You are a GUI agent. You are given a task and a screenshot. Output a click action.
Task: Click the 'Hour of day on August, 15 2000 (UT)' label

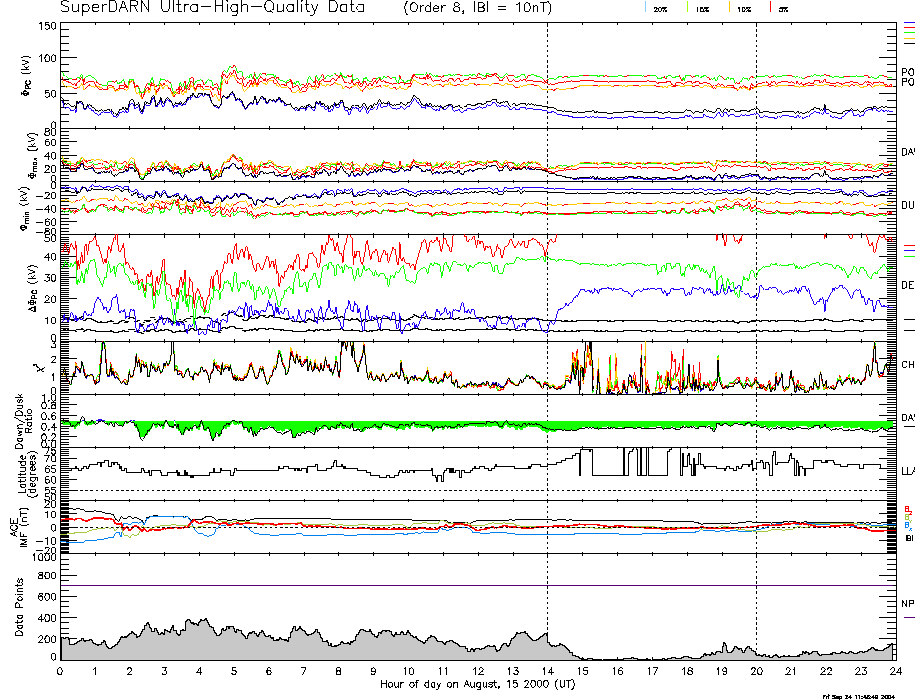click(x=476, y=685)
